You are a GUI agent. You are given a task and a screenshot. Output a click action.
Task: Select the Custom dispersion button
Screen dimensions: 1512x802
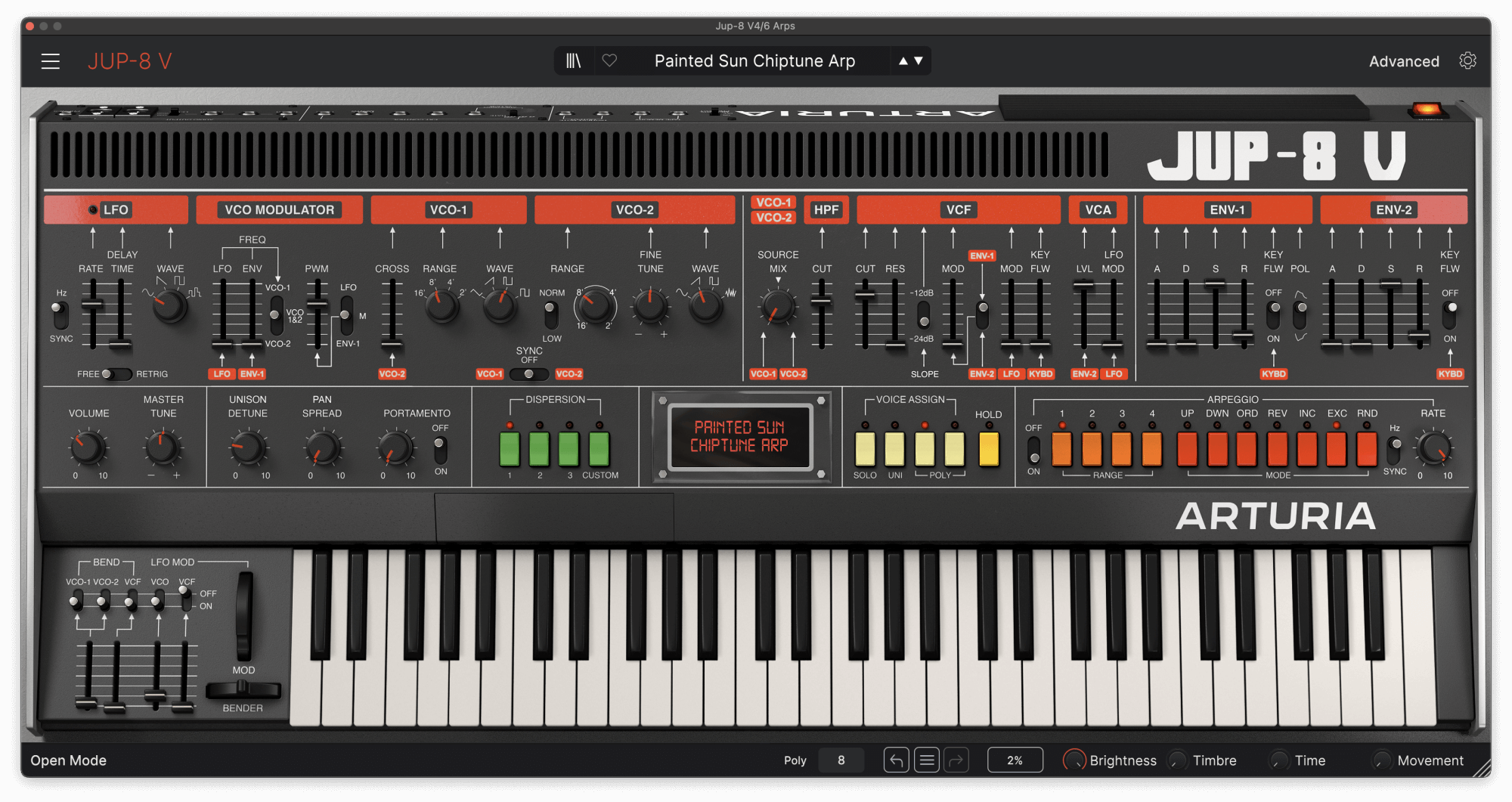tap(599, 449)
